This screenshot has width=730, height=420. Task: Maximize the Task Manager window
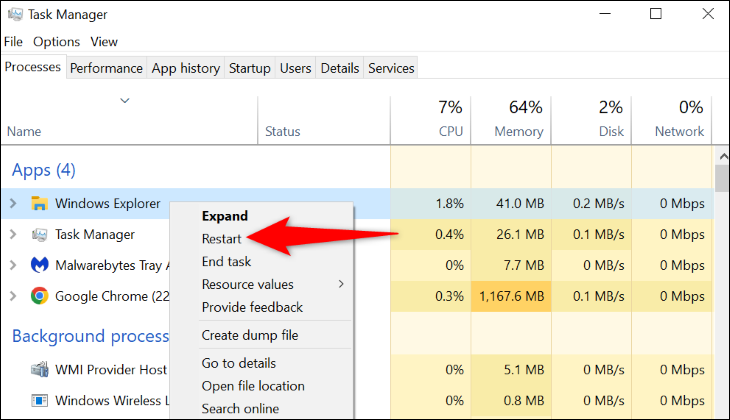click(656, 14)
